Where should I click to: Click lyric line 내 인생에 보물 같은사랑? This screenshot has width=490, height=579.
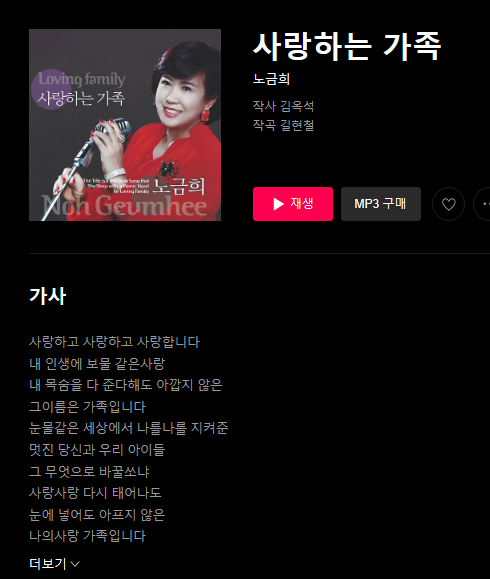97,364
